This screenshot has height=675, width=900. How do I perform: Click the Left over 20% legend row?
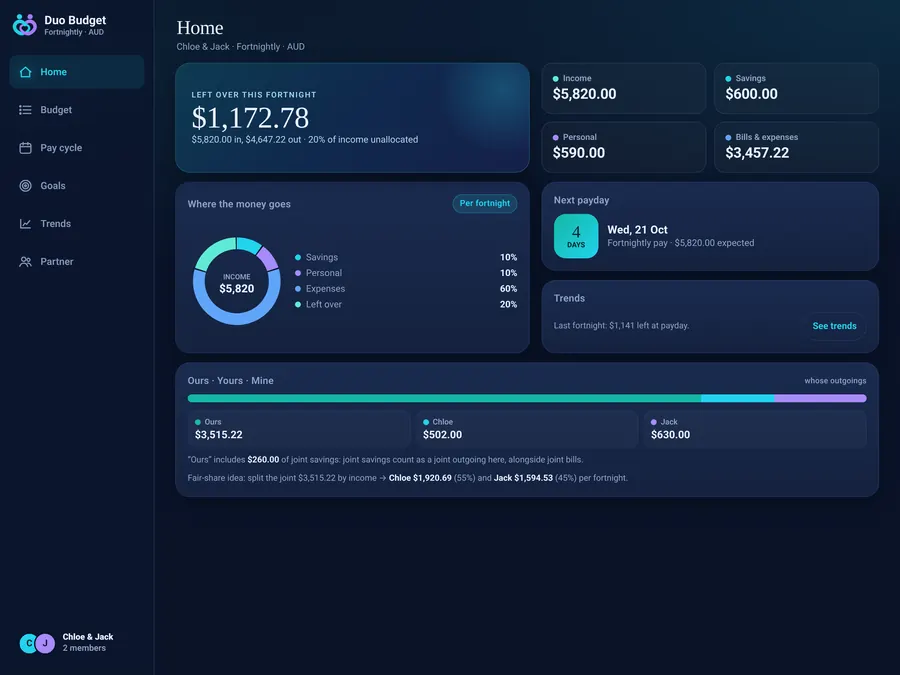click(x=406, y=304)
